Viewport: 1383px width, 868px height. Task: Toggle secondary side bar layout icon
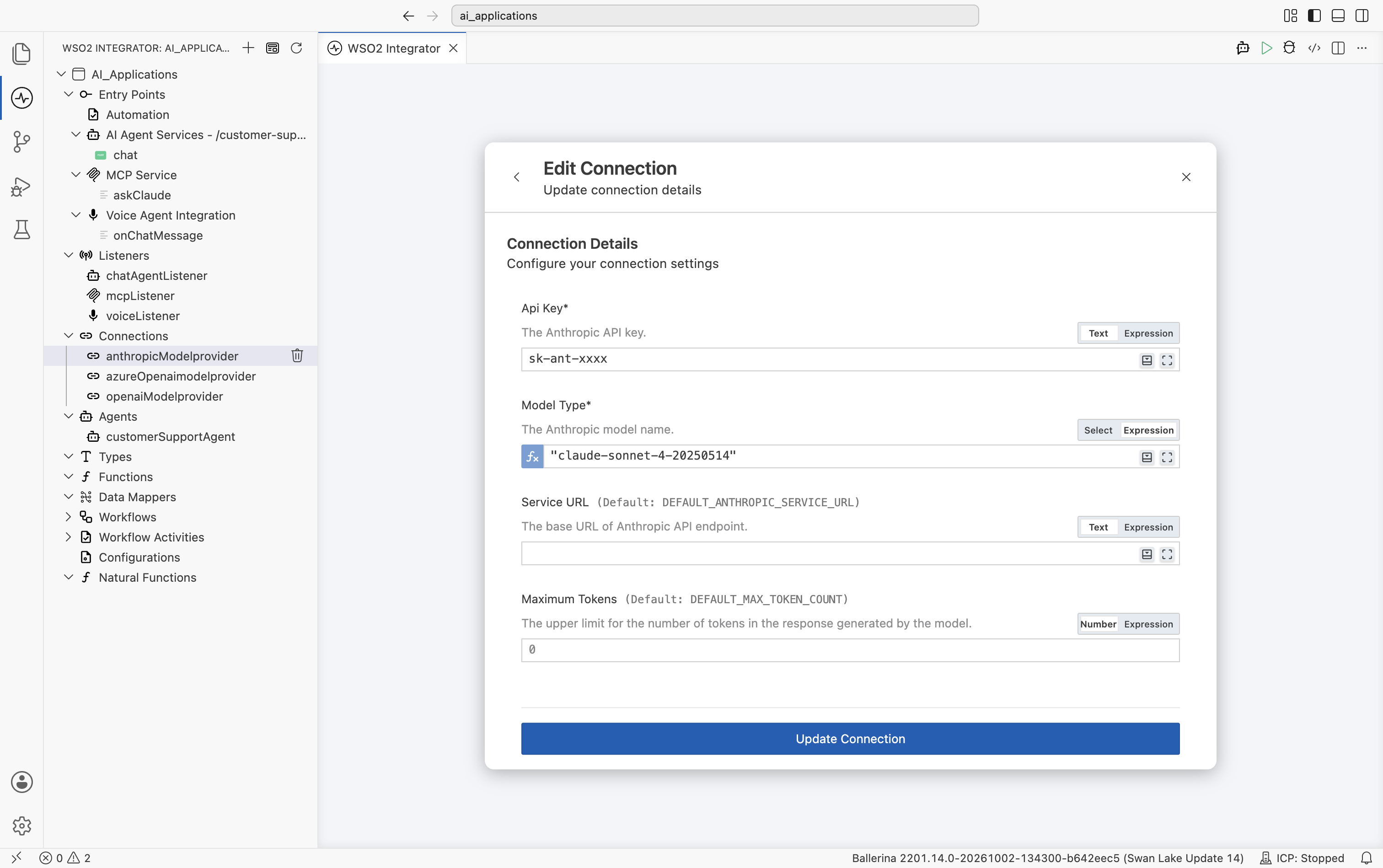click(1362, 16)
